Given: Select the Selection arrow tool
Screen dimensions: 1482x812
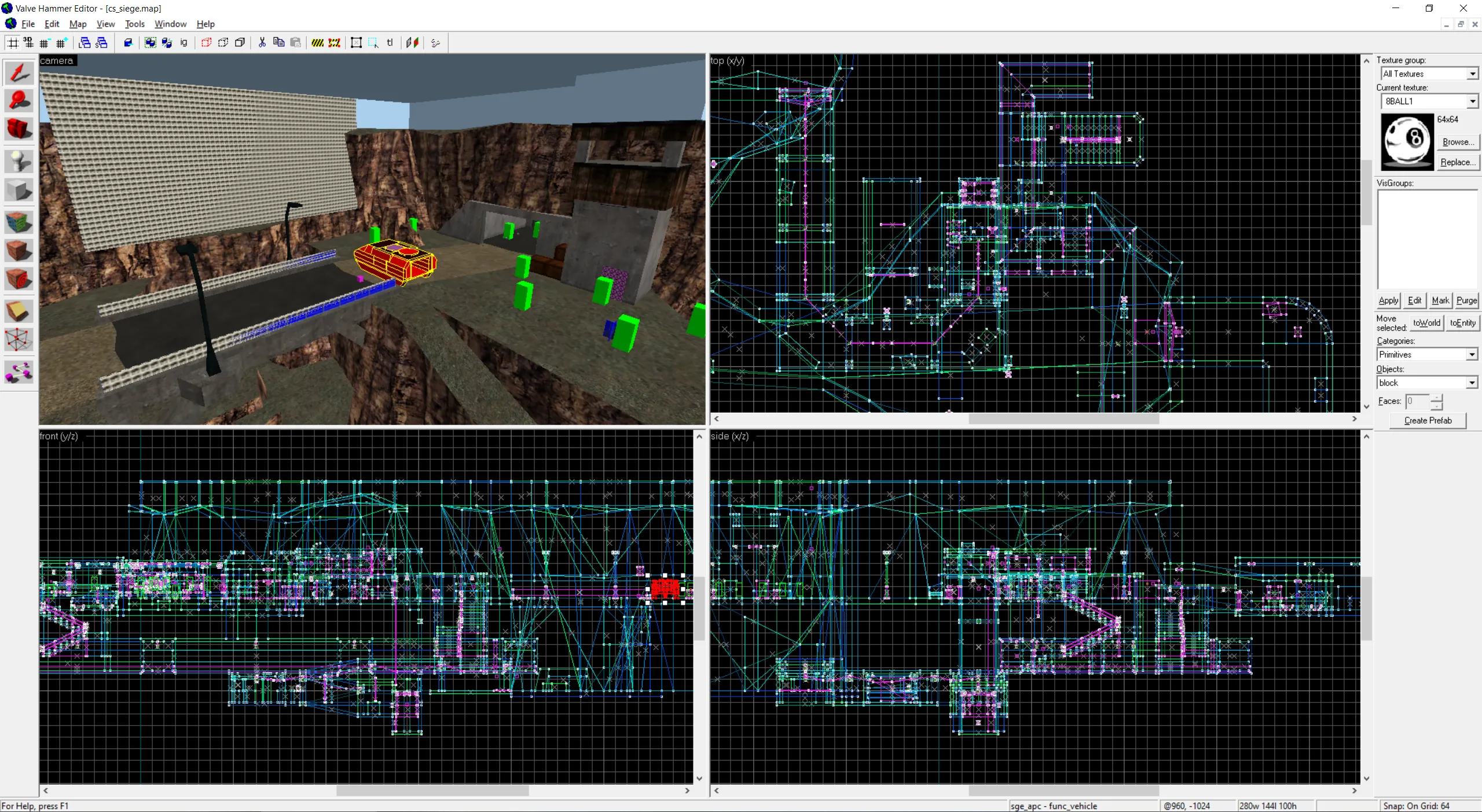Looking at the screenshot, I should click(x=19, y=73).
